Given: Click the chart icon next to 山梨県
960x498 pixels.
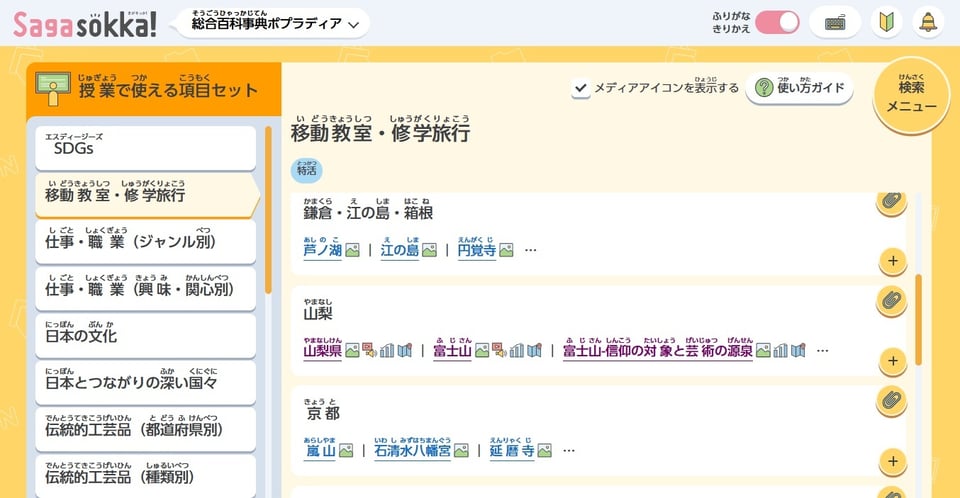Looking at the screenshot, I should [387, 350].
